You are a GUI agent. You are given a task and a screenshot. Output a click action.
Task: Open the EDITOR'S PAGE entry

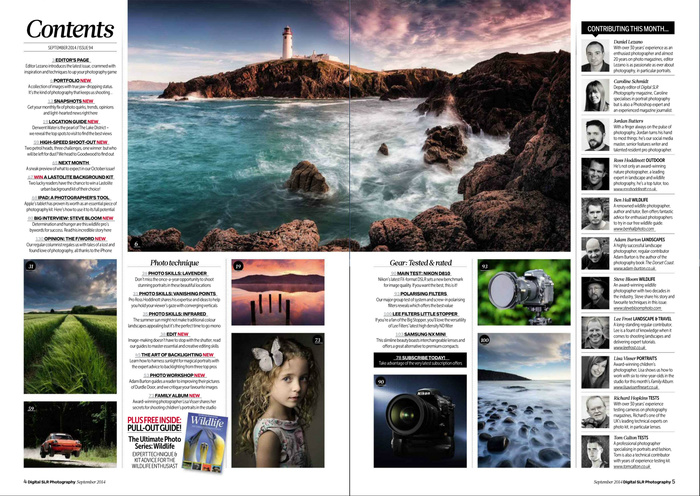pos(71,60)
